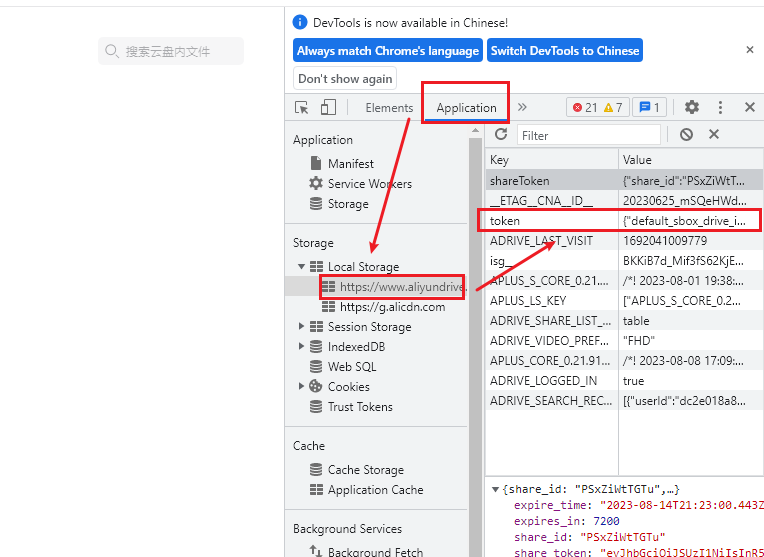The width and height of the screenshot is (764, 557).
Task: Click the Application Cache grid icon
Action: pyautogui.click(x=316, y=489)
